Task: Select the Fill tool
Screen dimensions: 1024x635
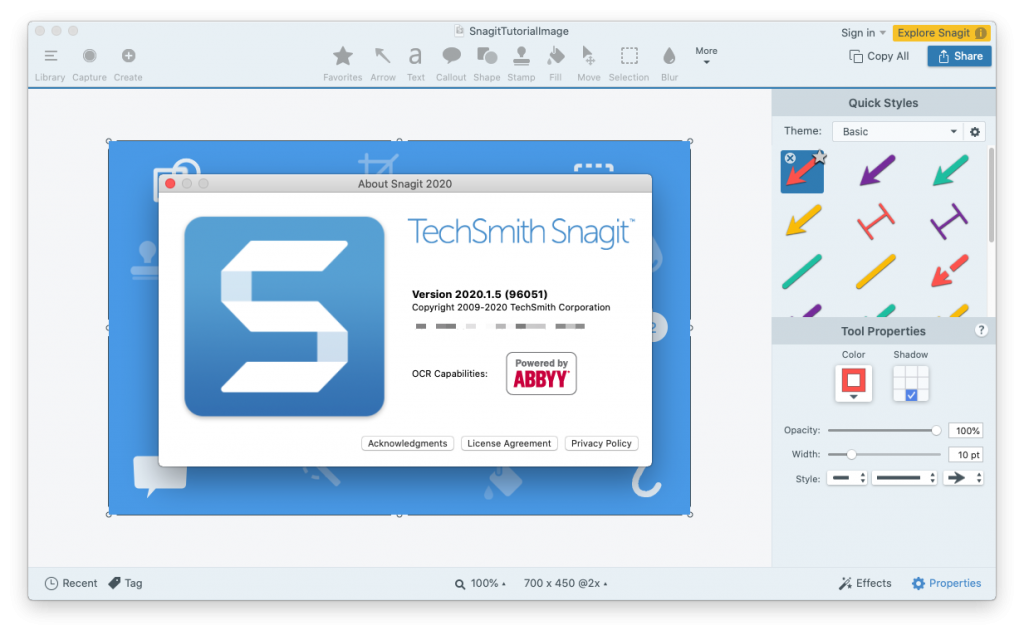Action: [x=555, y=64]
